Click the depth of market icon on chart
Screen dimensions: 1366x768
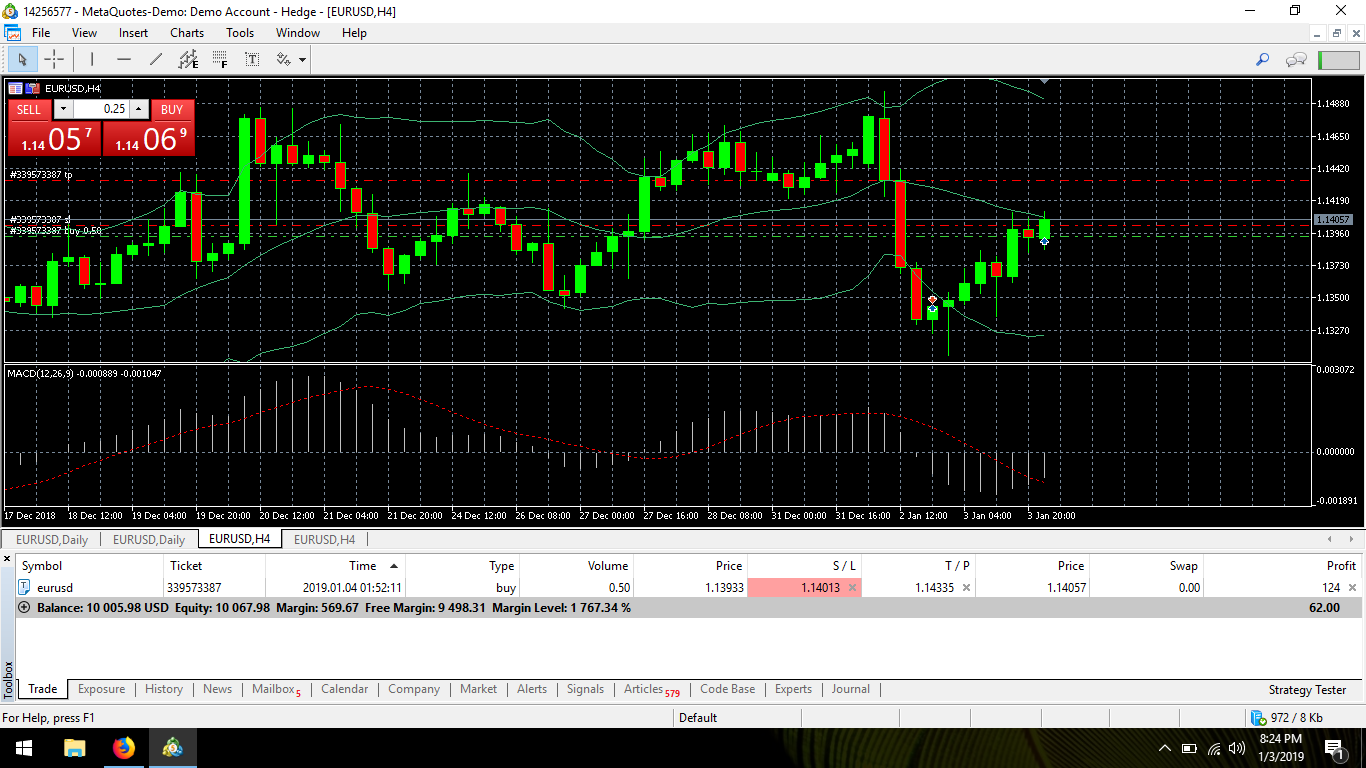(x=15, y=88)
